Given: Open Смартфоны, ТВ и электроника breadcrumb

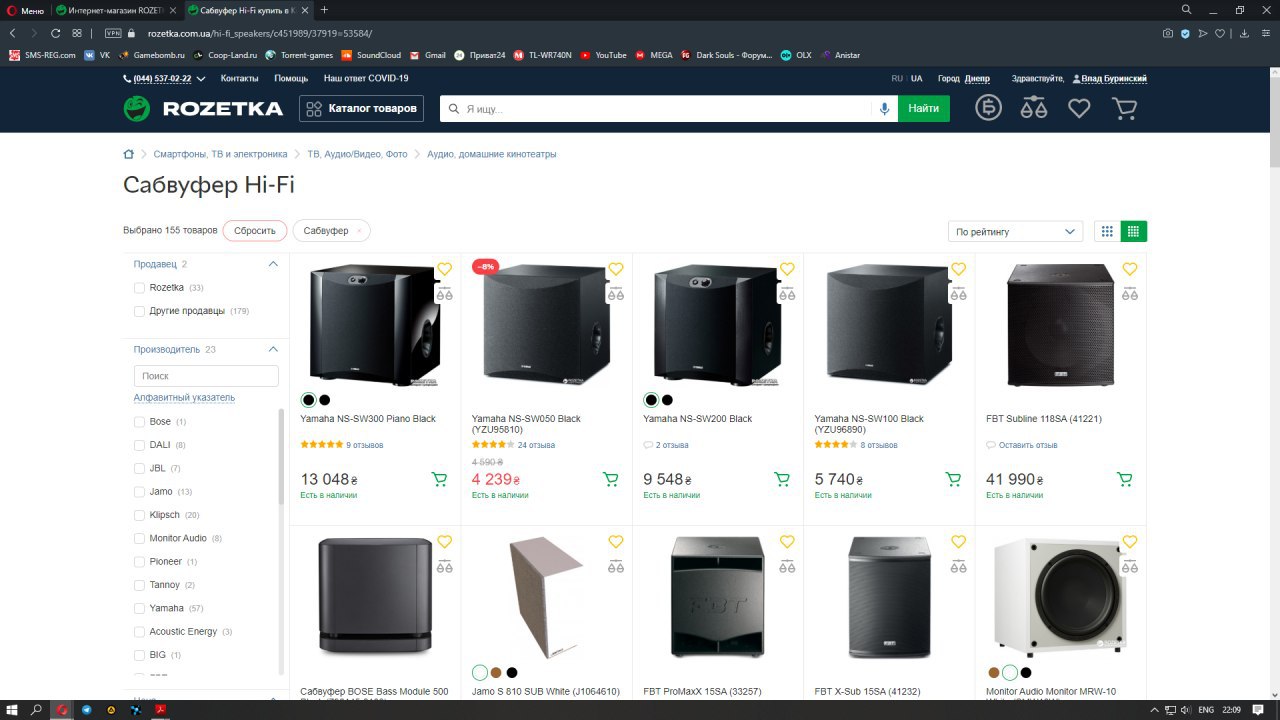Looking at the screenshot, I should tap(220, 154).
